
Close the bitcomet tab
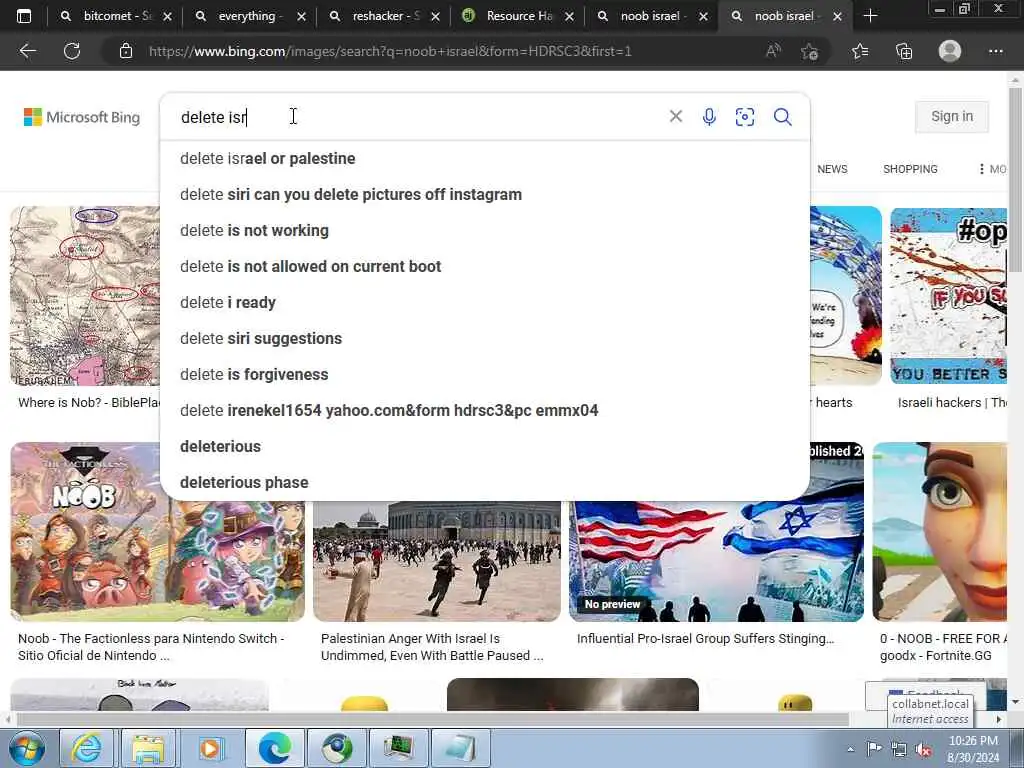point(167,16)
